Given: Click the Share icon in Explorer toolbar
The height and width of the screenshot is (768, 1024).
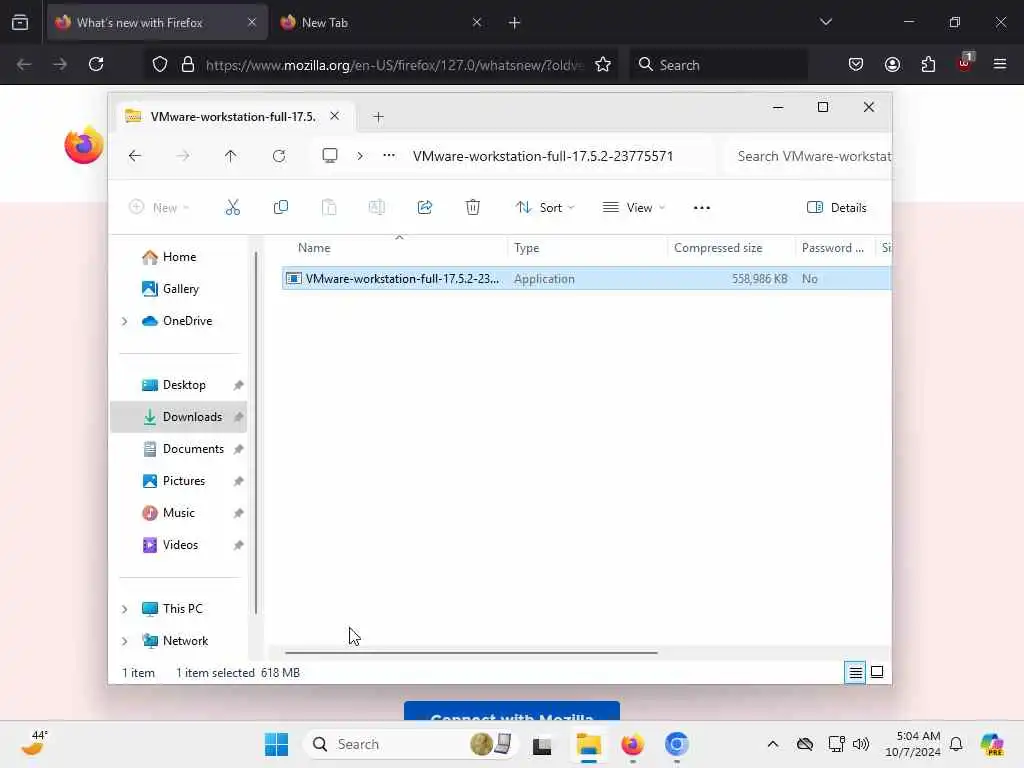Looking at the screenshot, I should click(424, 208).
